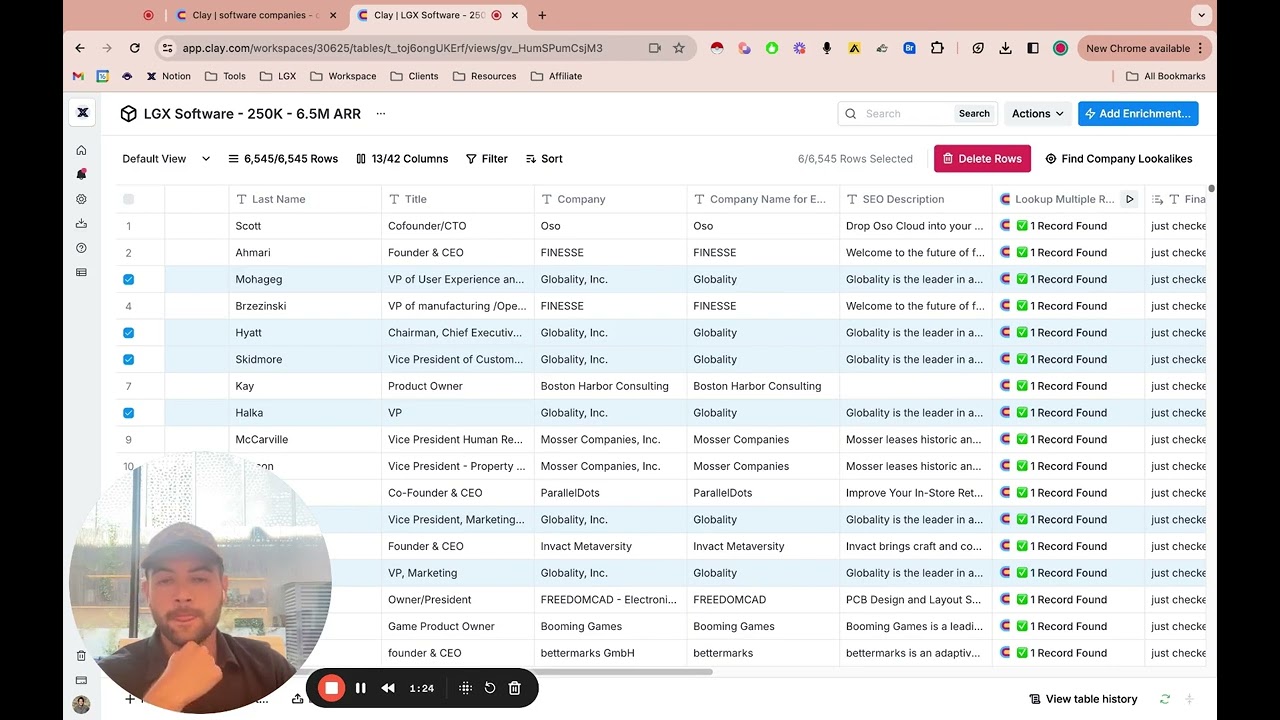Open the 13/42 Columns selector
This screenshot has height=720, width=1280.
402,158
